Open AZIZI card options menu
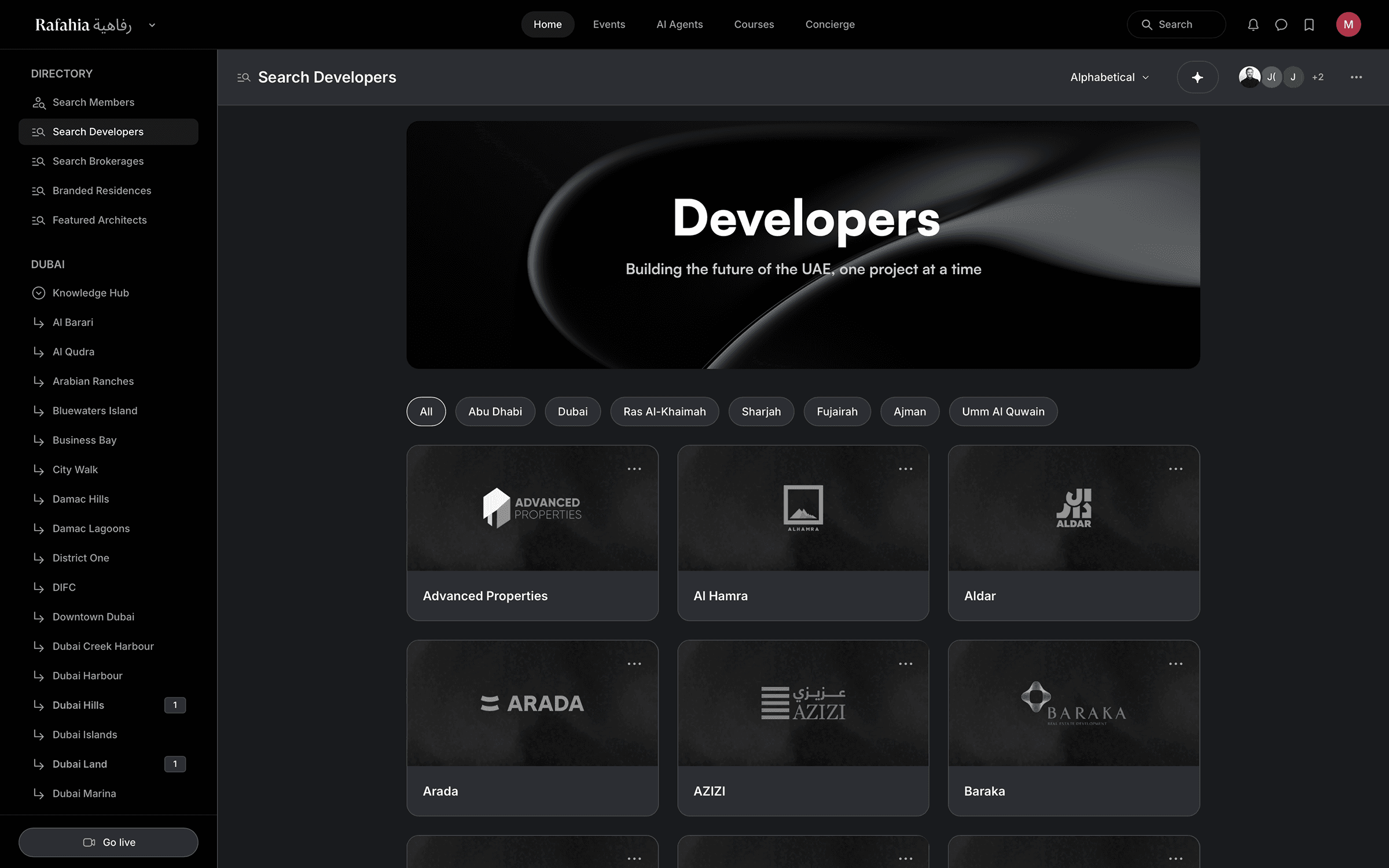Viewport: 1389px width, 868px height. point(905,664)
